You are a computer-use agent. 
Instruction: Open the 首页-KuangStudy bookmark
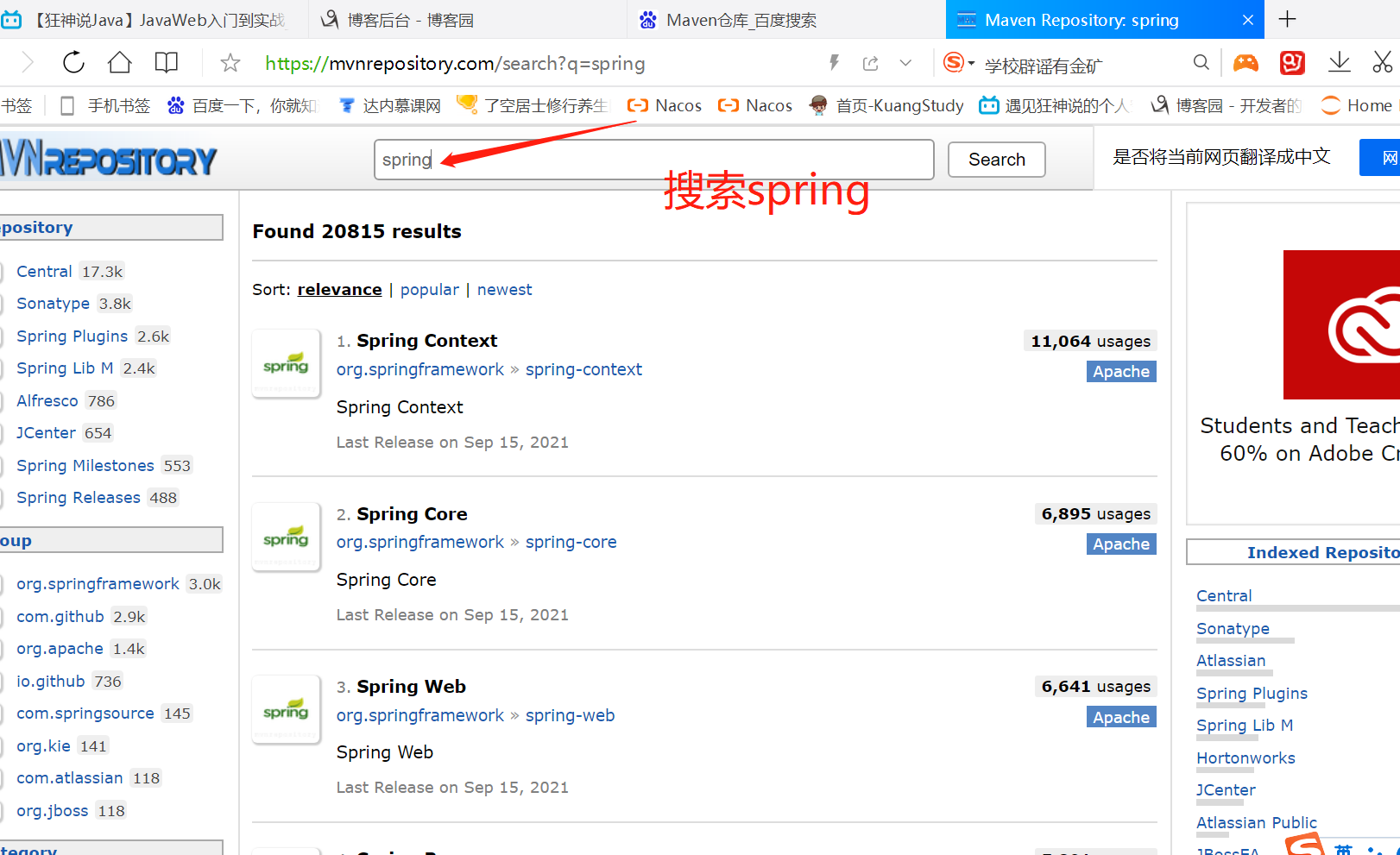point(886,105)
